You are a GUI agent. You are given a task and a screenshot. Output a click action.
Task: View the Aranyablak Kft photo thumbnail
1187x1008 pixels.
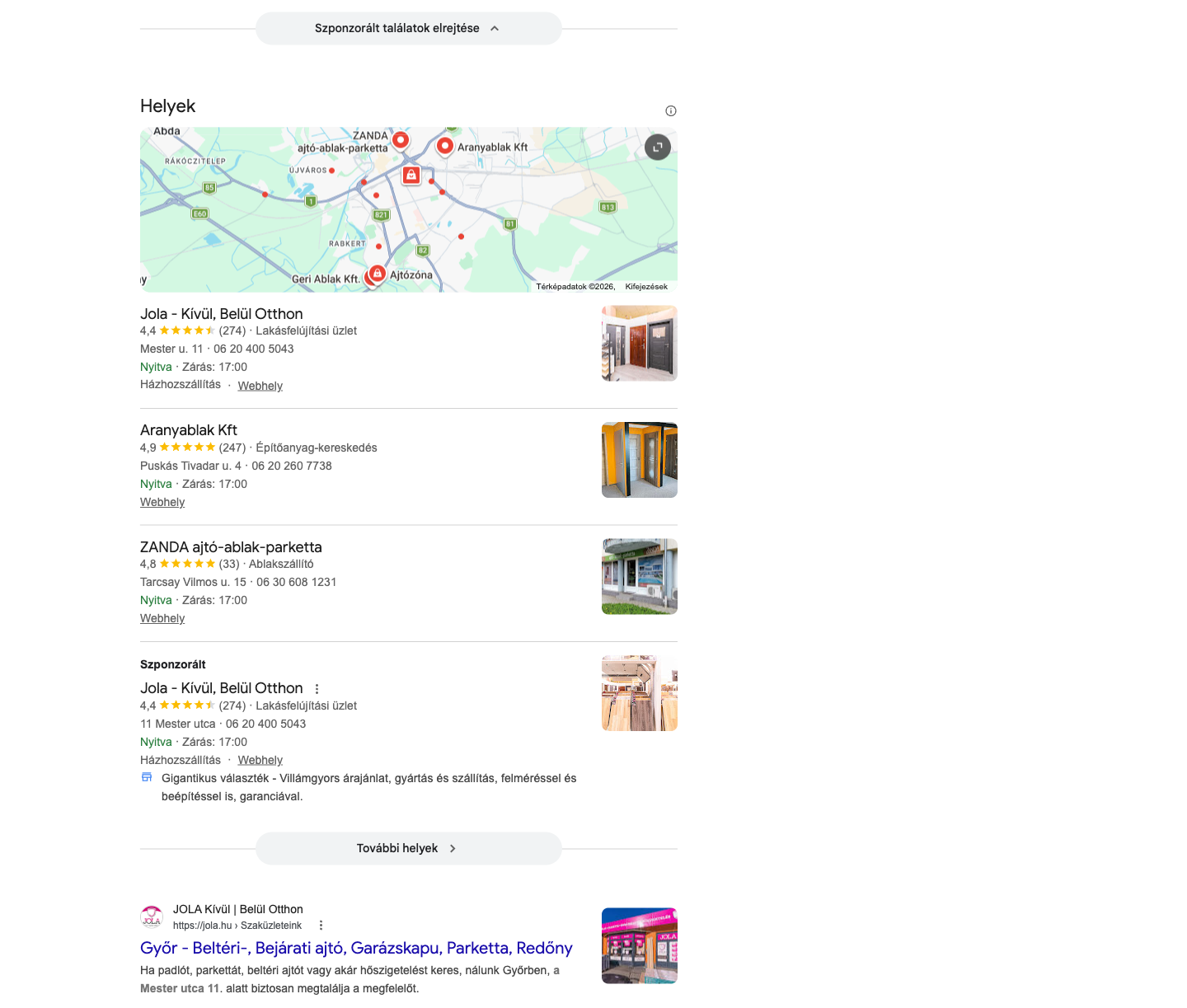pyautogui.click(x=640, y=460)
